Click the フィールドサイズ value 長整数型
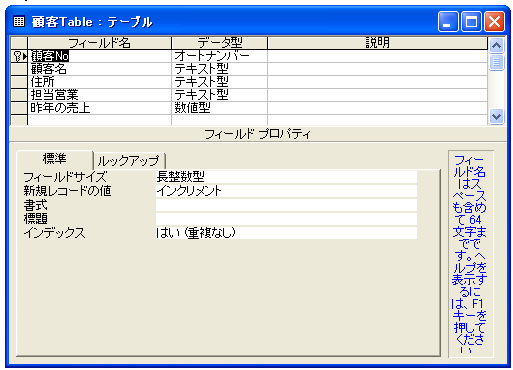 pyautogui.click(x=286, y=177)
